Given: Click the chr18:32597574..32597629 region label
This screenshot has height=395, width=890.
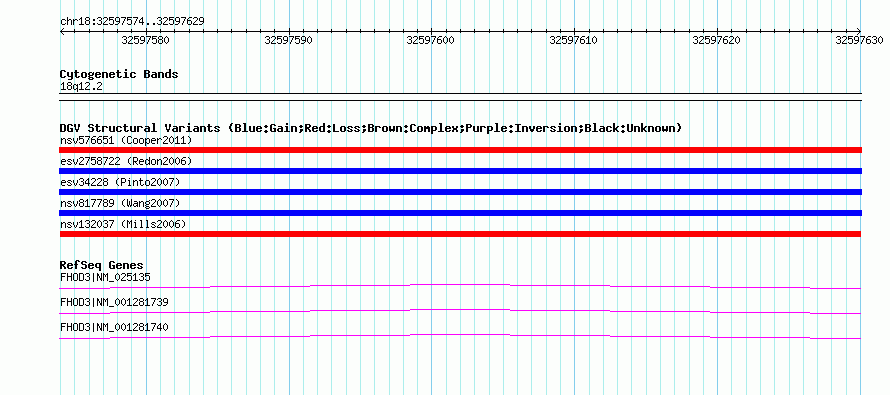Looking at the screenshot, I should tap(132, 22).
